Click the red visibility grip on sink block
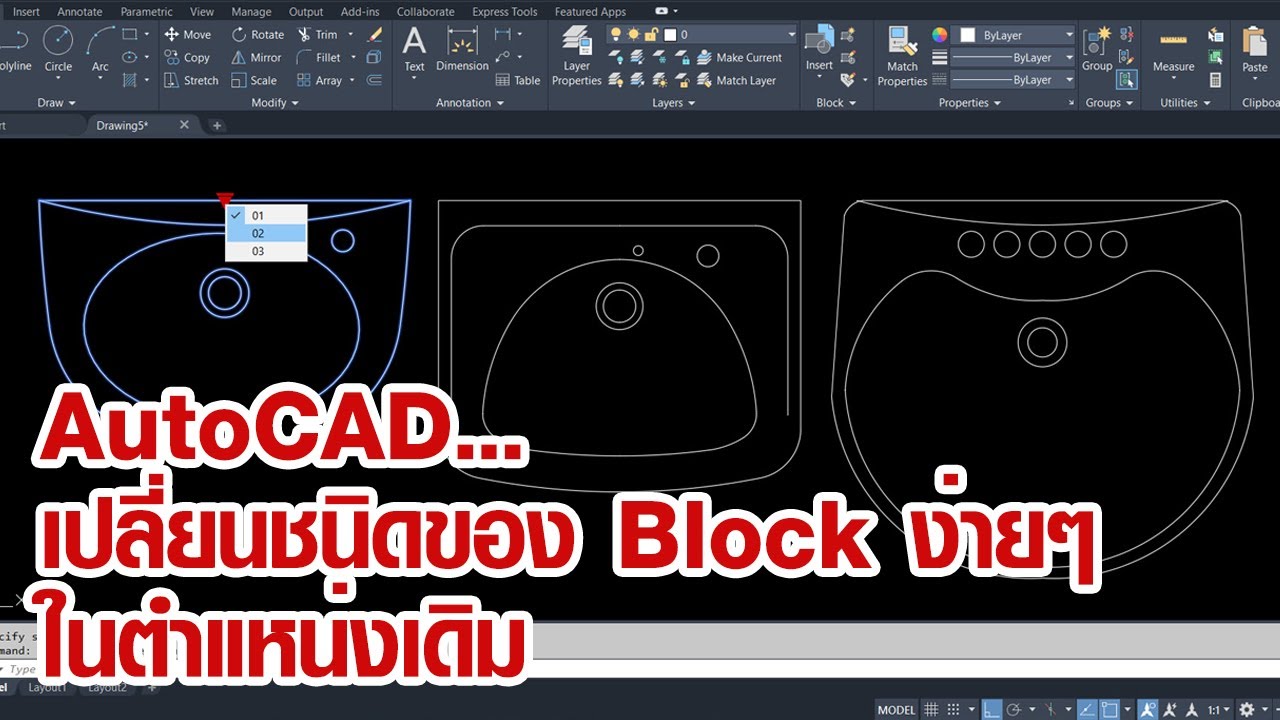Image resolution: width=1280 pixels, height=720 pixels. click(225, 200)
